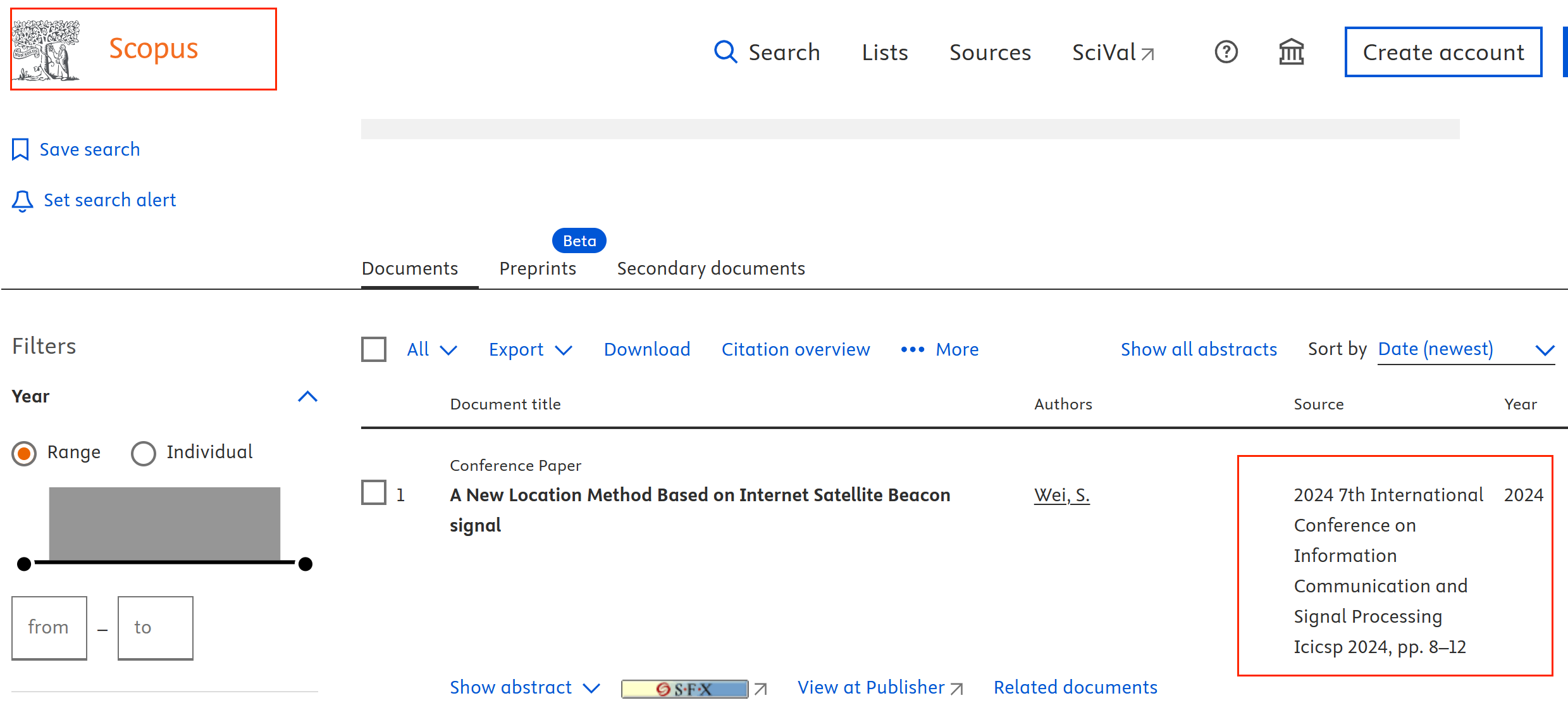Click the Set search alert bell icon
Image resolution: width=1568 pixels, height=717 pixels.
[22, 201]
